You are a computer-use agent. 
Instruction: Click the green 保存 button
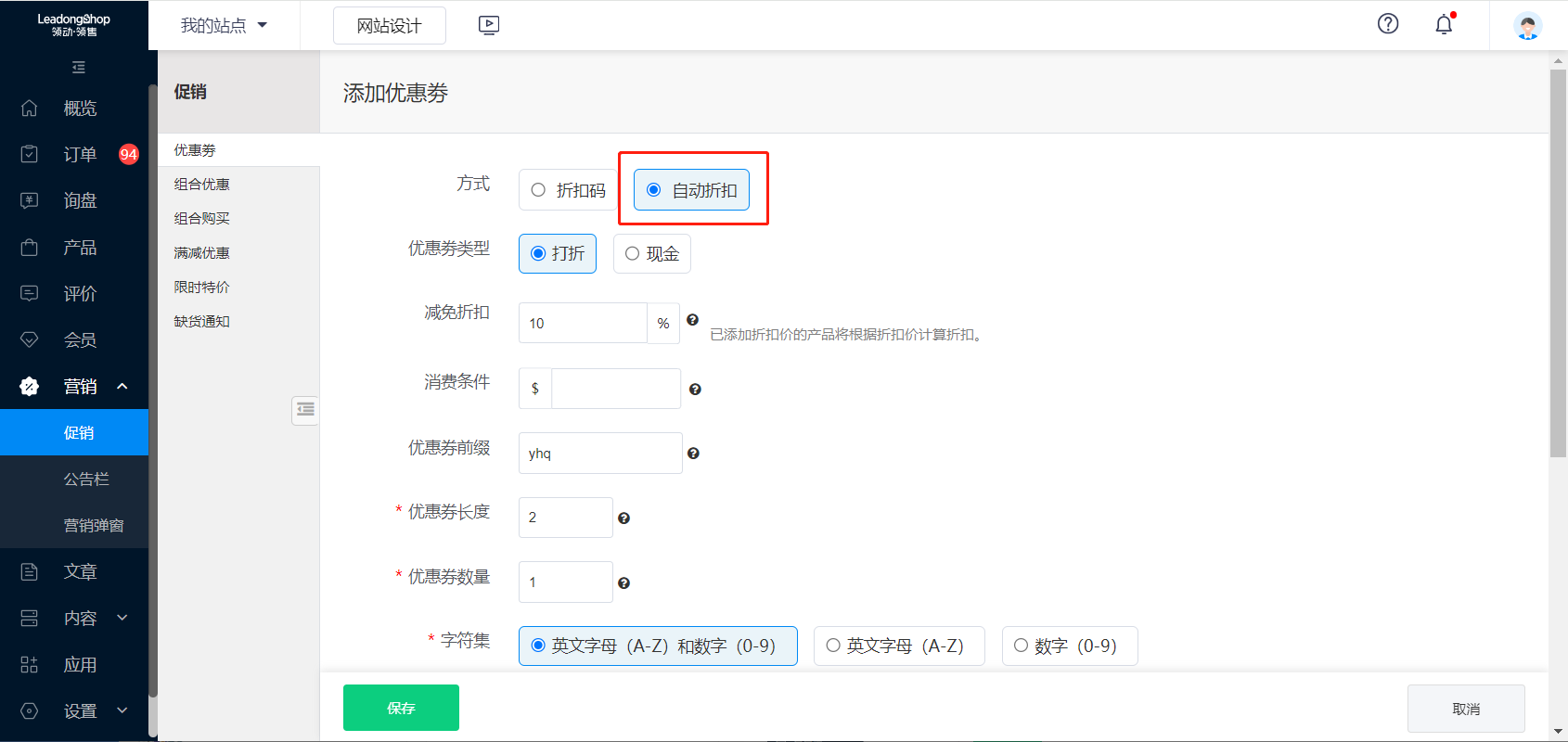coord(401,708)
